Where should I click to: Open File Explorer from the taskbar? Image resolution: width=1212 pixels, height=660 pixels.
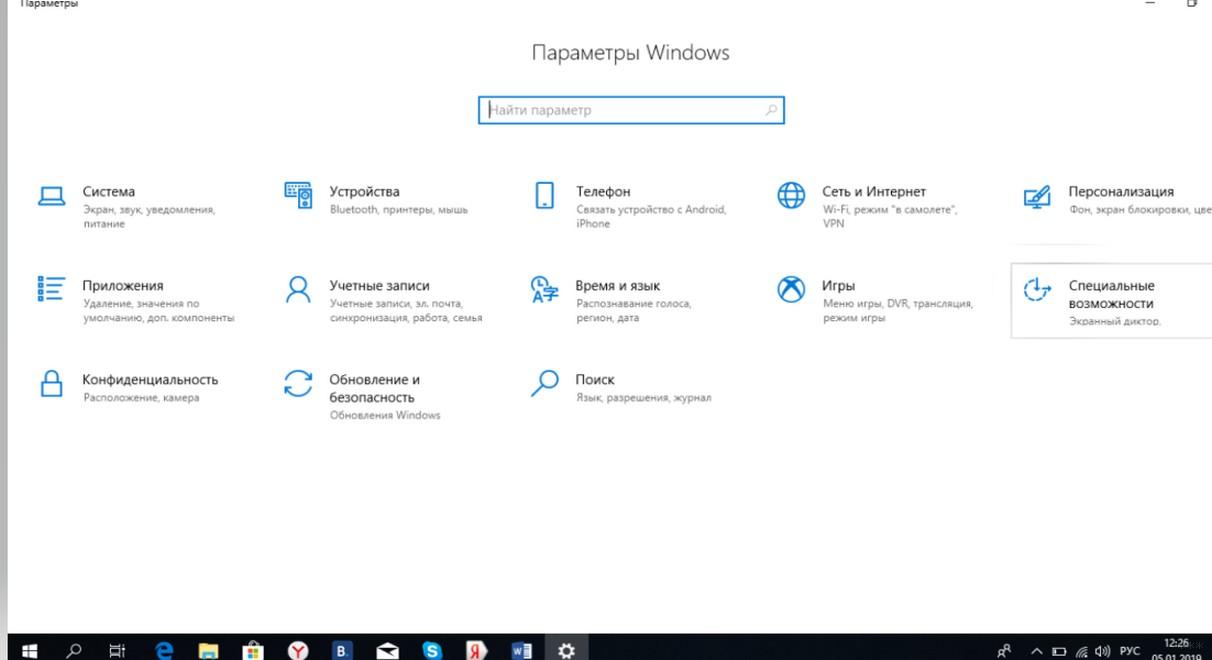click(x=208, y=650)
